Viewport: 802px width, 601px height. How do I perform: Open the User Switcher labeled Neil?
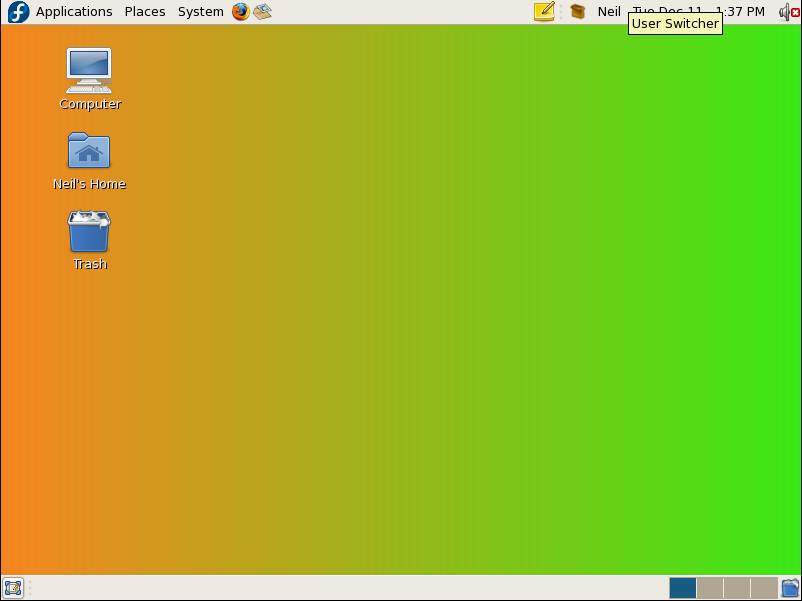click(606, 11)
